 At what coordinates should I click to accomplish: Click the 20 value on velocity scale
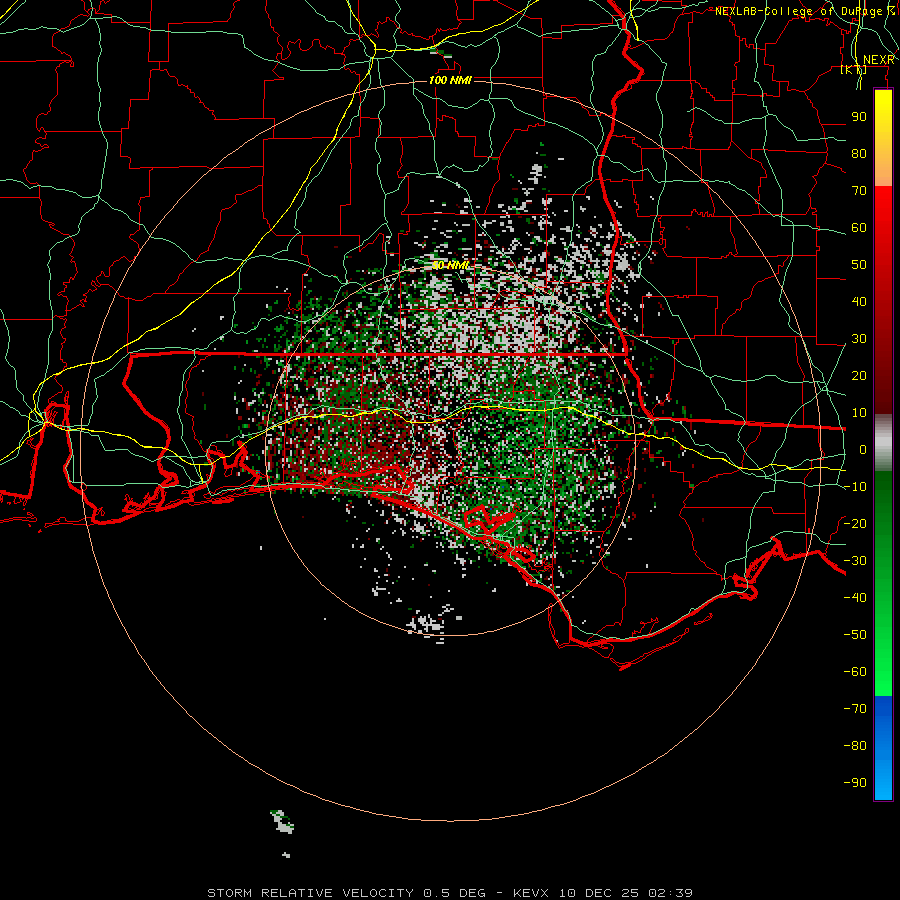pyautogui.click(x=859, y=376)
